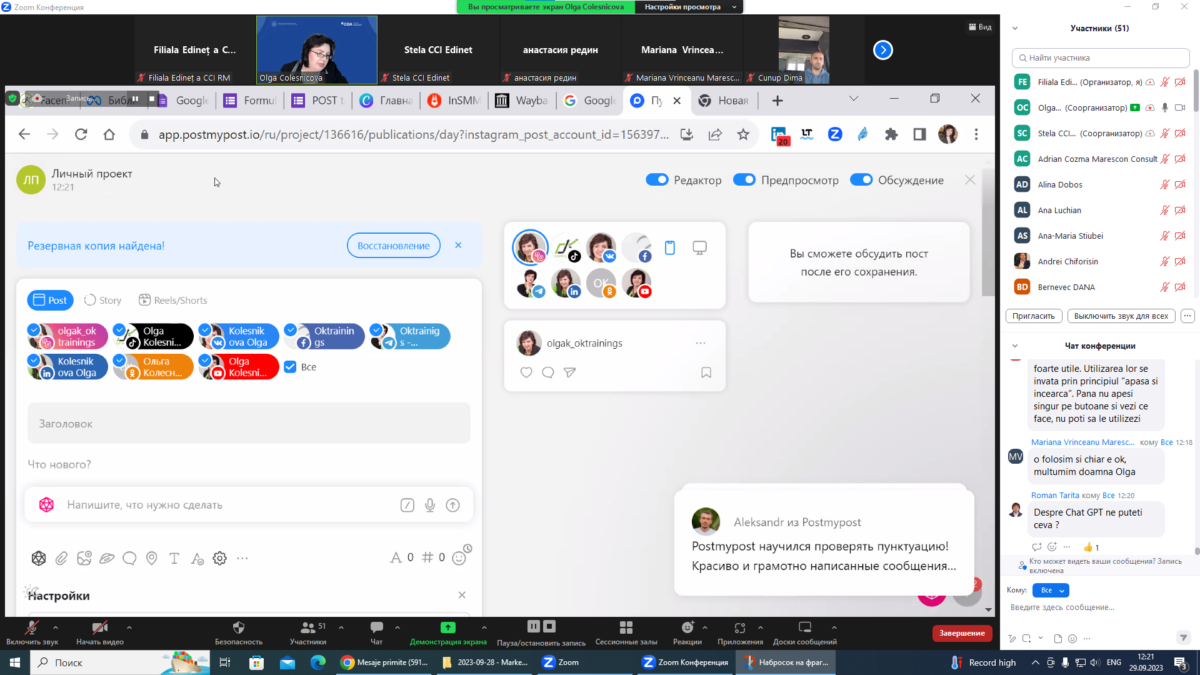Open Windows Start menu
1200x675 pixels.
(x=14, y=662)
